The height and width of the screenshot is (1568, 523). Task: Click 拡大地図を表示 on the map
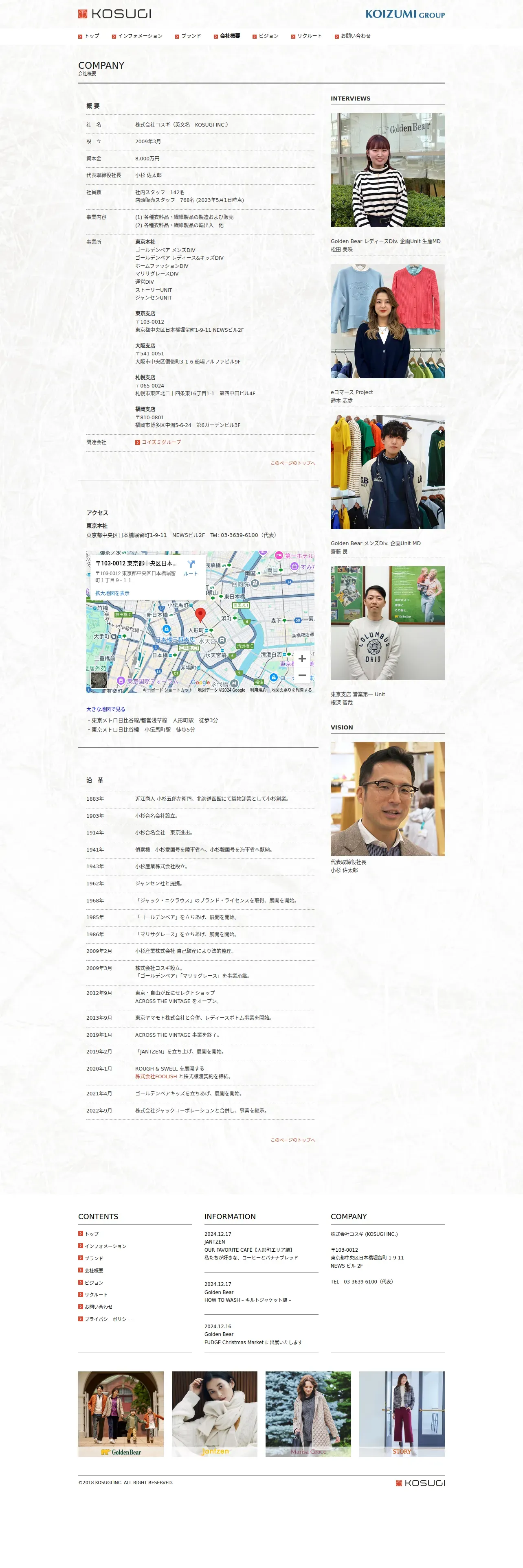pos(112,593)
